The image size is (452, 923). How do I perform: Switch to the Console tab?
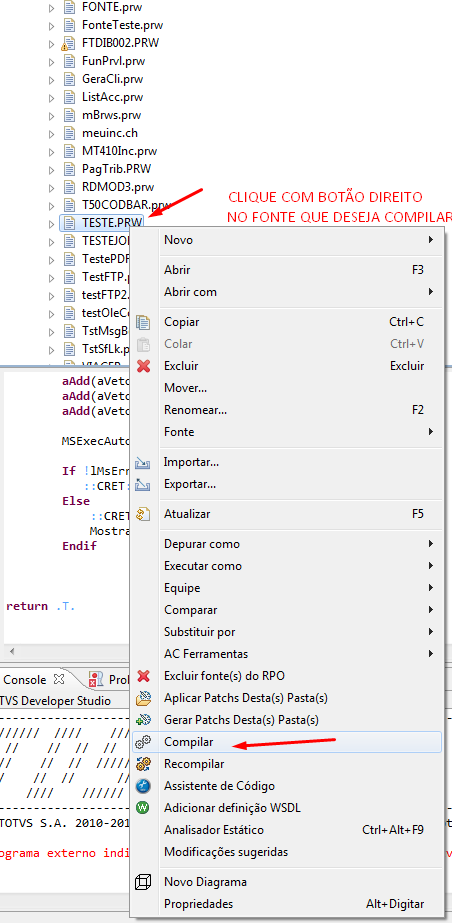tap(25, 679)
